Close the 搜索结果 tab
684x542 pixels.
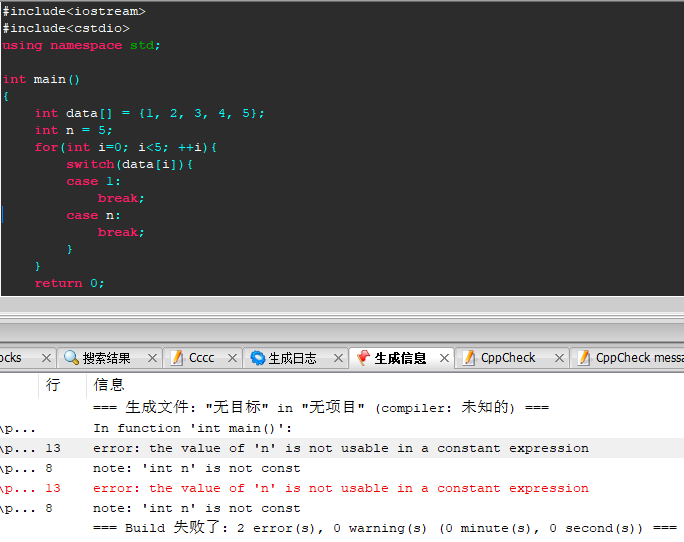pyautogui.click(x=152, y=358)
